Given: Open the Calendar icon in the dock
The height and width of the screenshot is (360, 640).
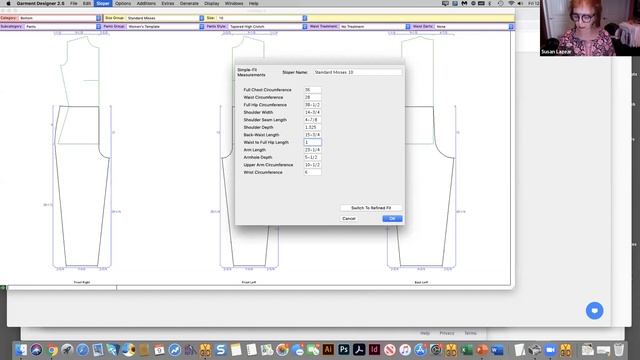Looking at the screenshot, I should tap(159, 350).
